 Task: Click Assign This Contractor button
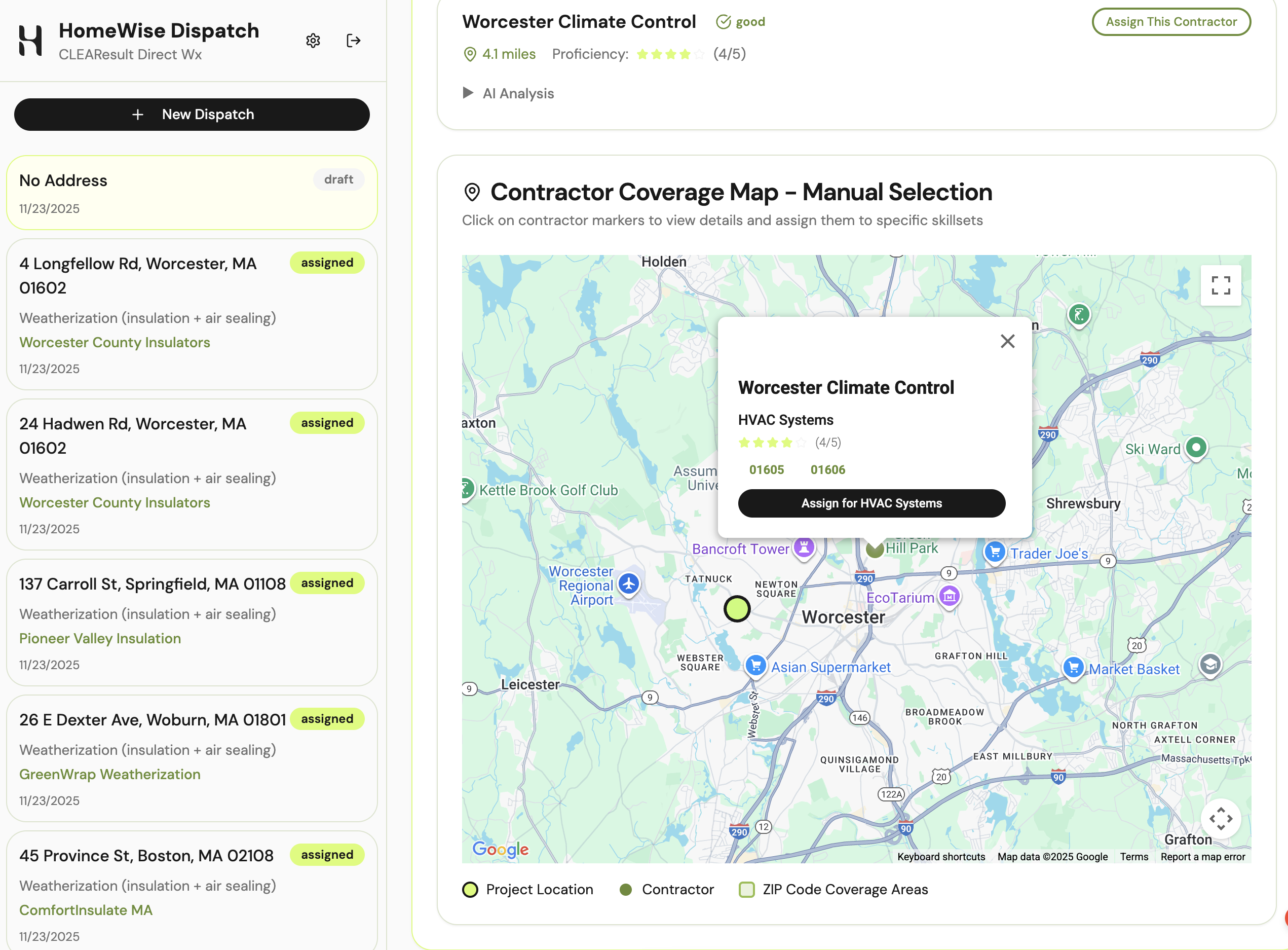point(1171,22)
